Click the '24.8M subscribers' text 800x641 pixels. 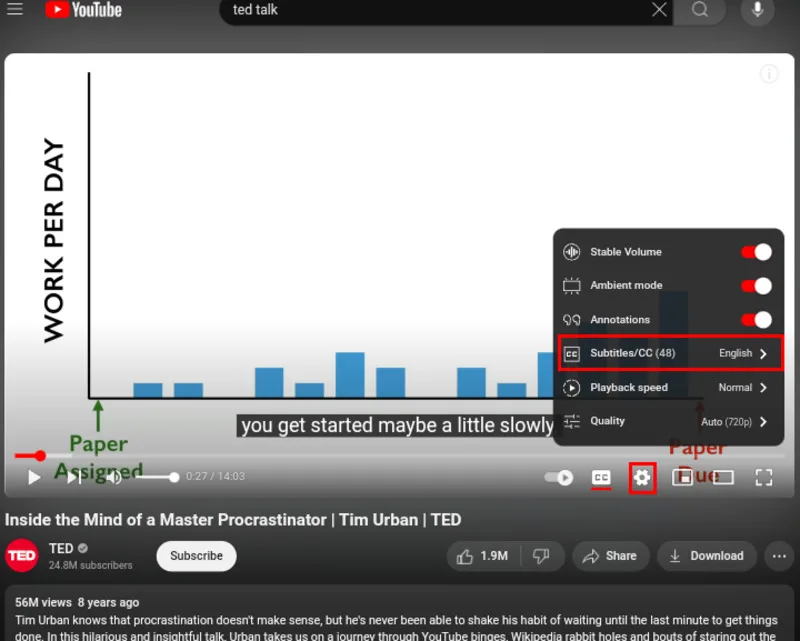90,565
